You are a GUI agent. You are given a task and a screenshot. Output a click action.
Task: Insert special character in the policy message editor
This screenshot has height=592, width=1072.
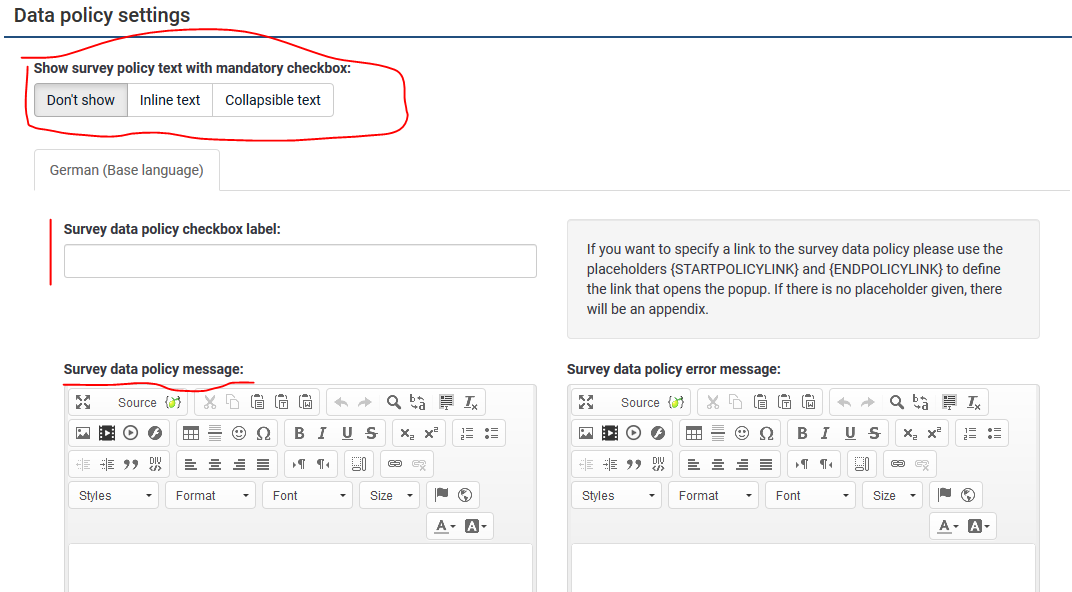[263, 433]
